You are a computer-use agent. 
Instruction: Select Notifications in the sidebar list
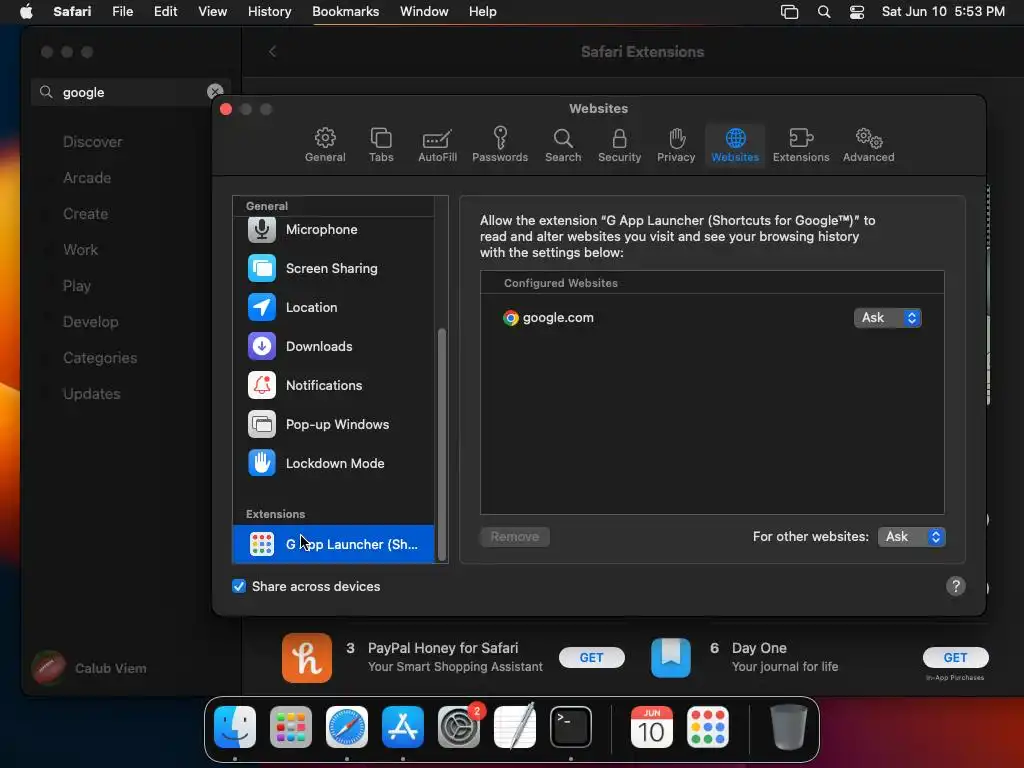[x=333, y=385]
